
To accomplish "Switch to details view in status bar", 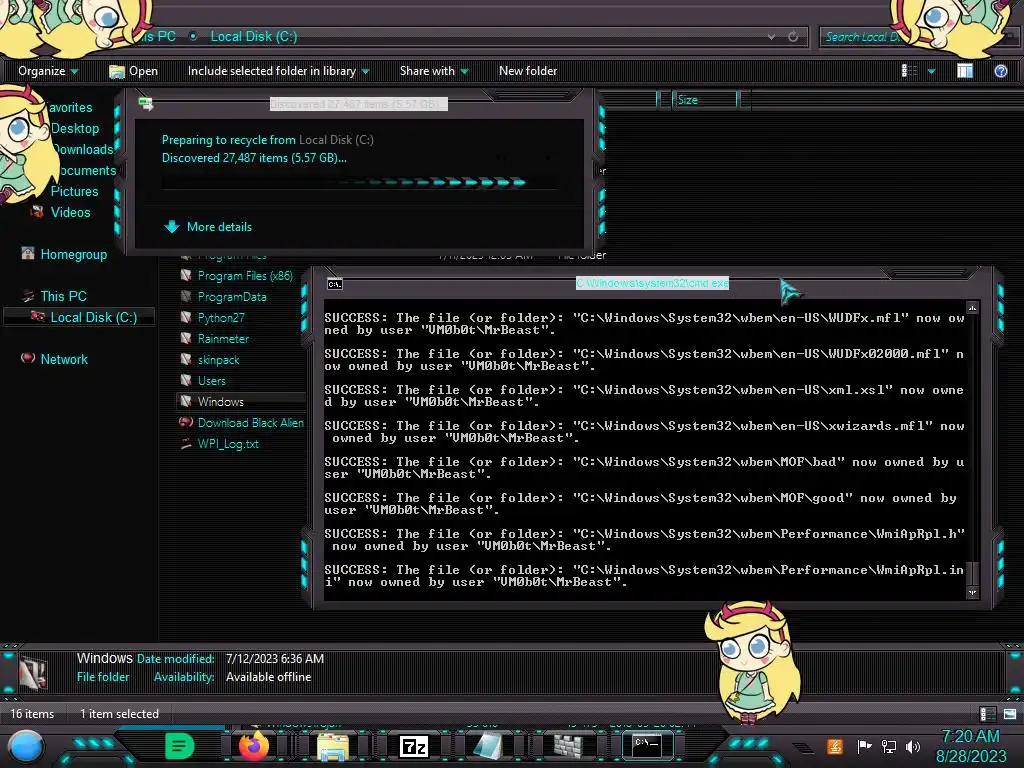I will click(987, 714).
